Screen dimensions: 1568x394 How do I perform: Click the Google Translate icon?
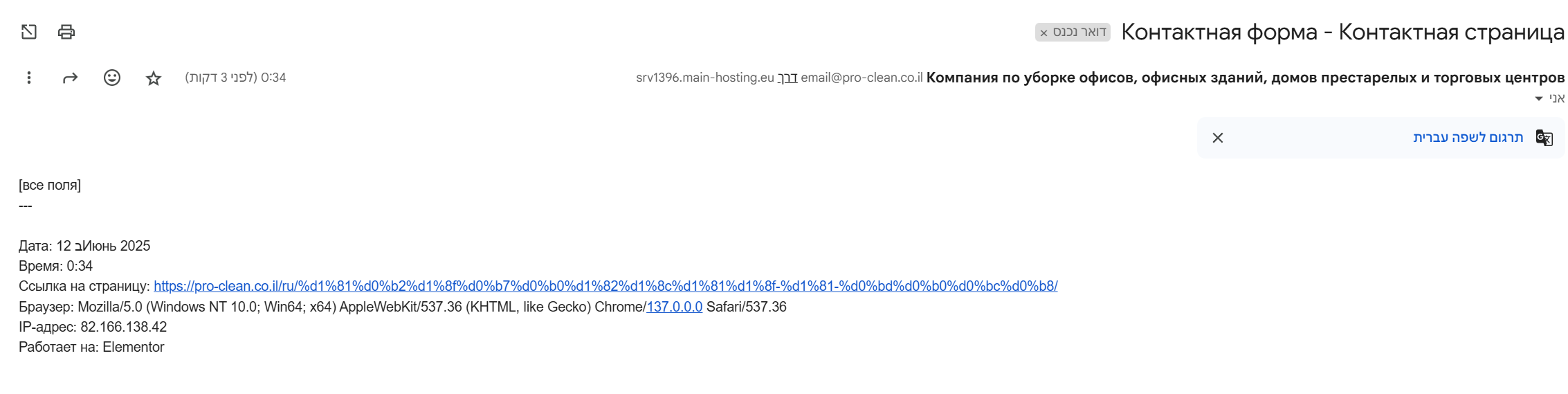coord(1544,138)
